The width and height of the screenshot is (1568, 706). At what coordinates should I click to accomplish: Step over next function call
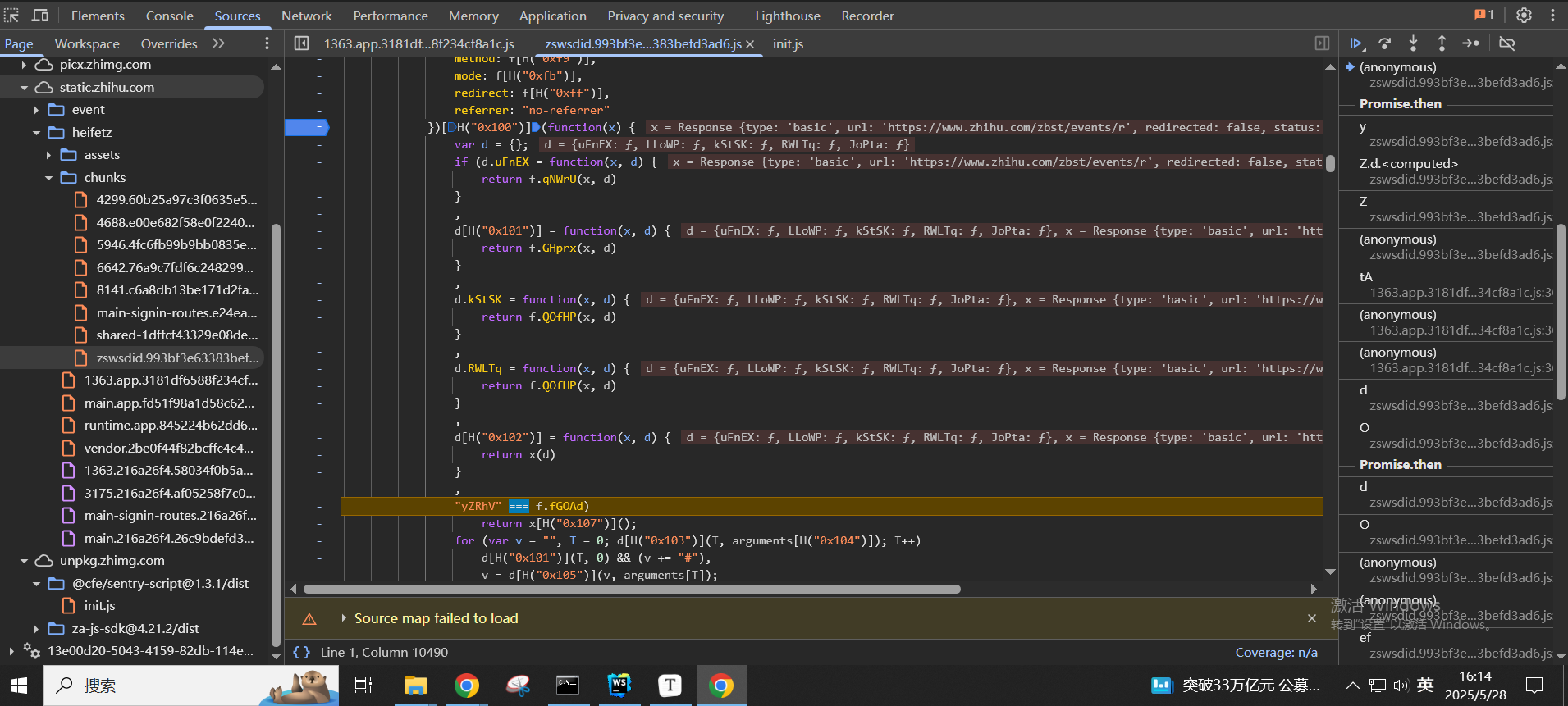pos(1385,43)
